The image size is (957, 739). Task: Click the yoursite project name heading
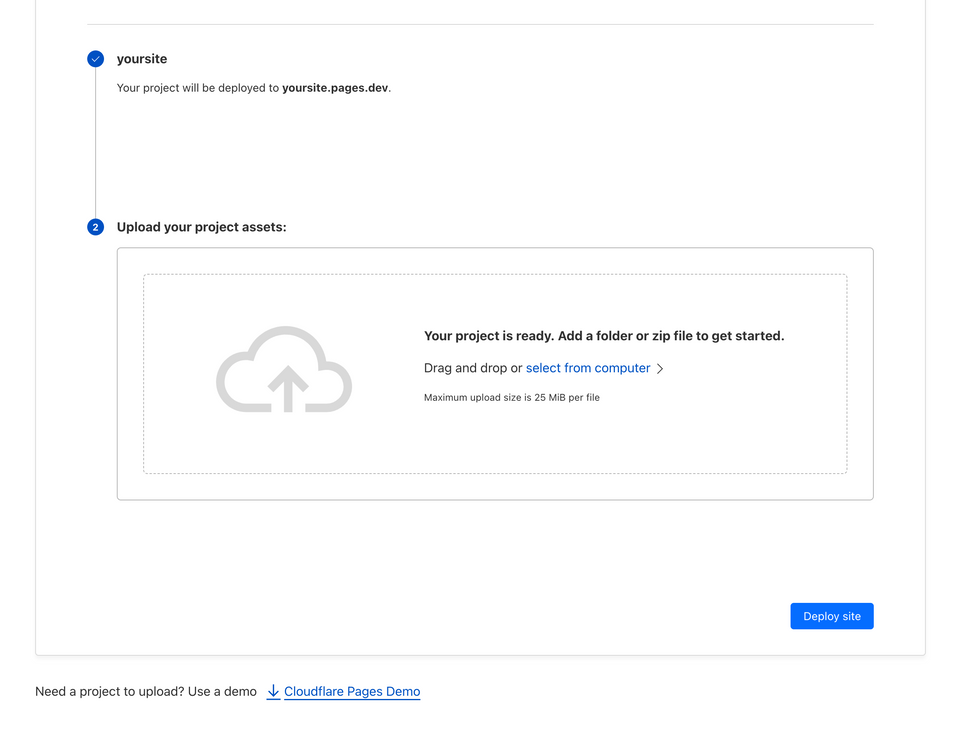tap(142, 59)
